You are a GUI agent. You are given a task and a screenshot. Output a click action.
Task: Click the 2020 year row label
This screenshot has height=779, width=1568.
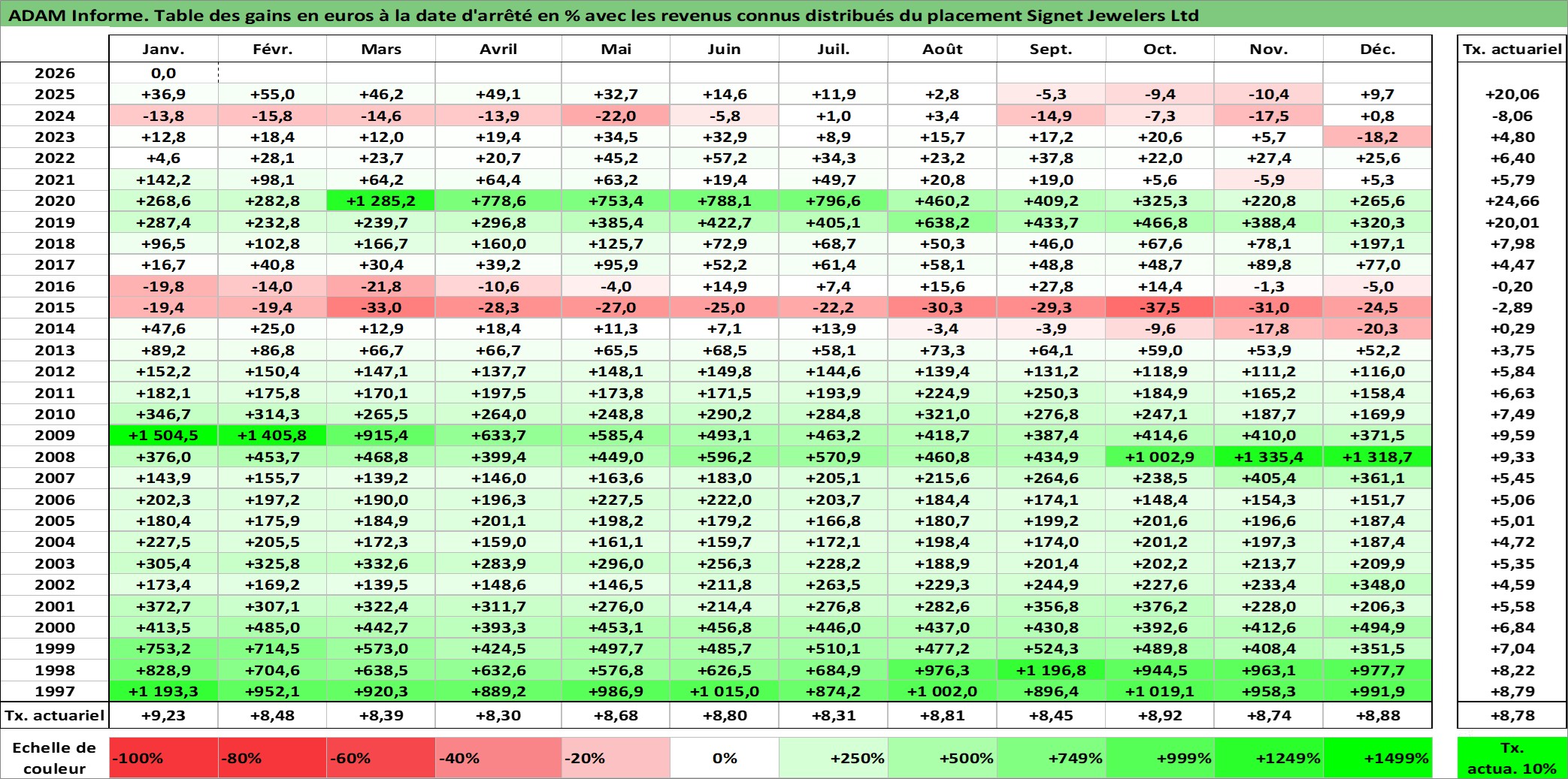pos(55,201)
